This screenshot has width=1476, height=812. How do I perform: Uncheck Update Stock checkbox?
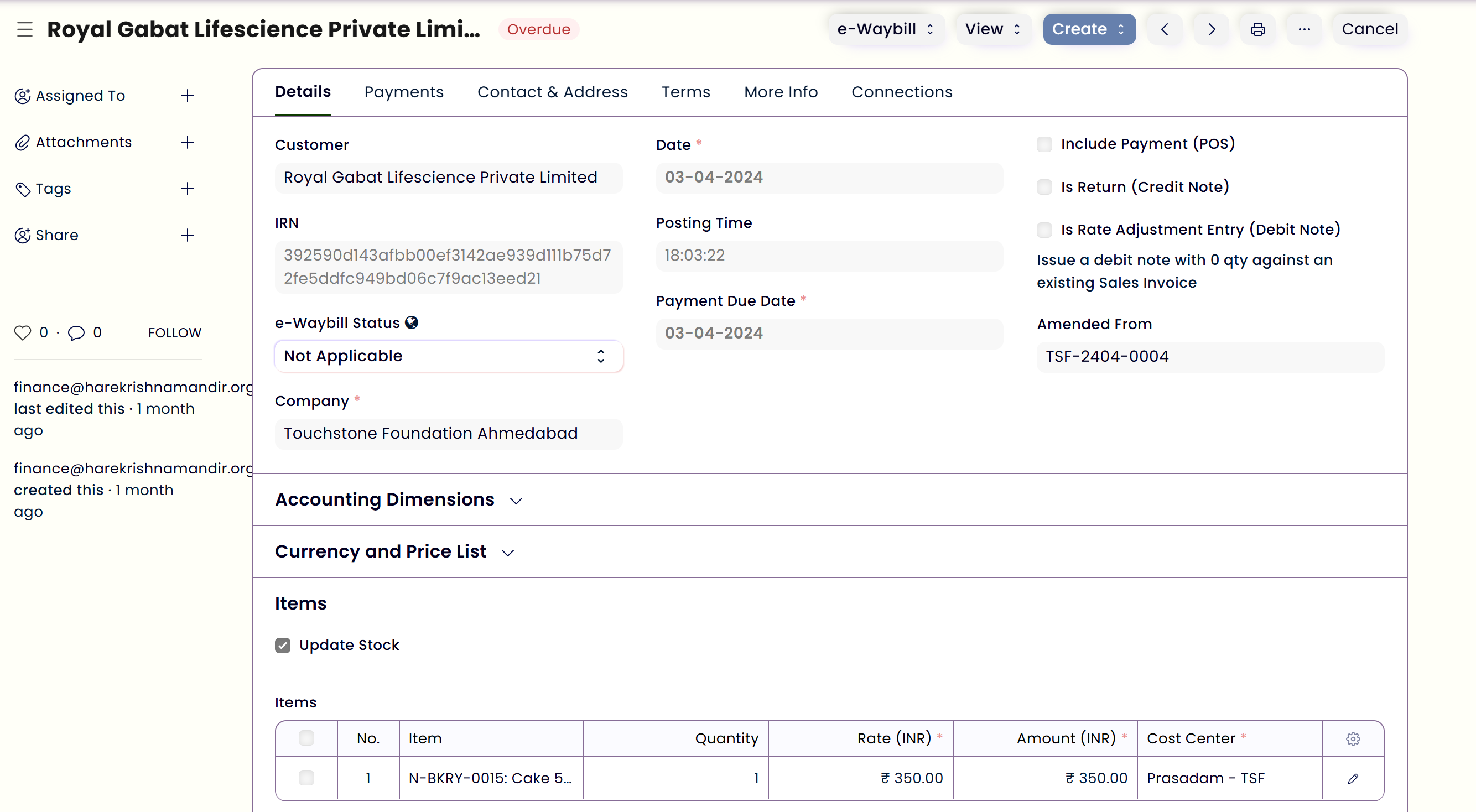pos(283,646)
